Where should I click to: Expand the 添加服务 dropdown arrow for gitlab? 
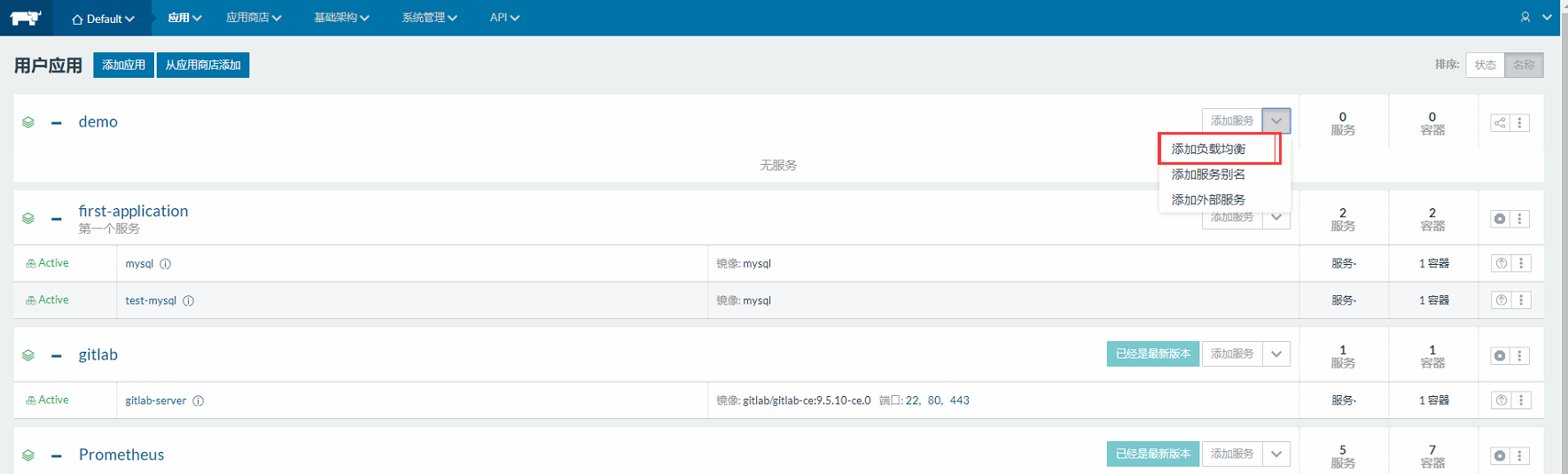point(1276,354)
